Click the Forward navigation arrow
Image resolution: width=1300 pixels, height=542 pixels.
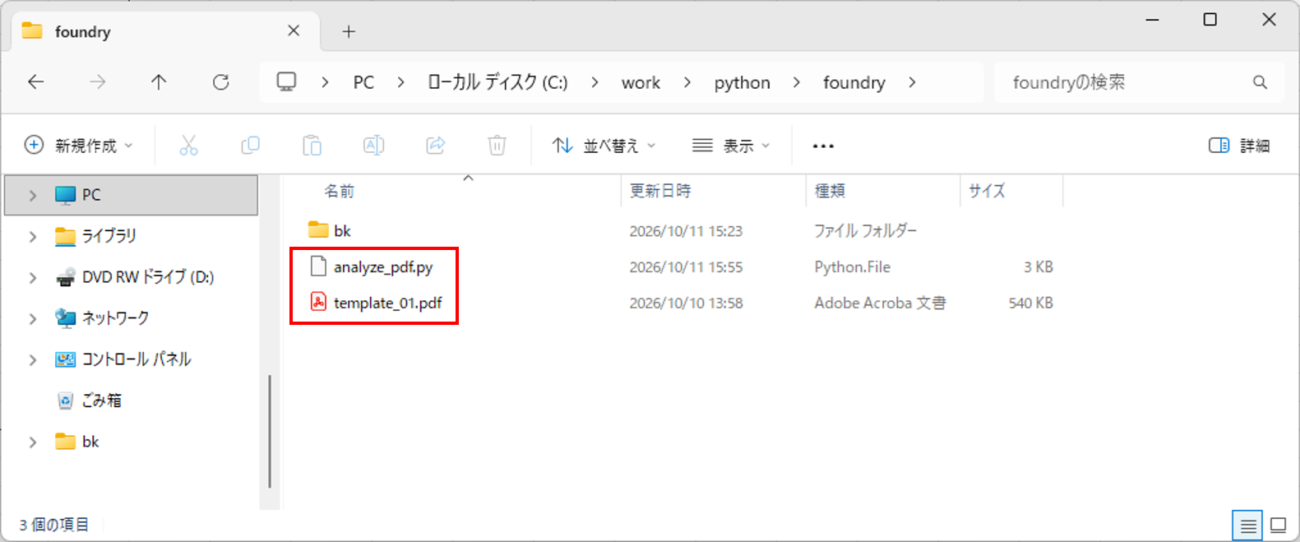(x=97, y=82)
